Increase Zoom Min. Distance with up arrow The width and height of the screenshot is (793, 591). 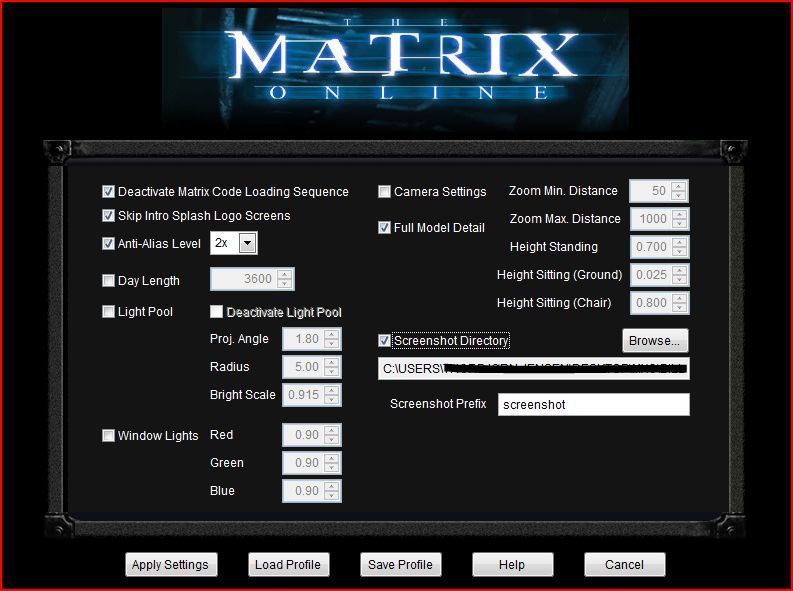tap(679, 186)
